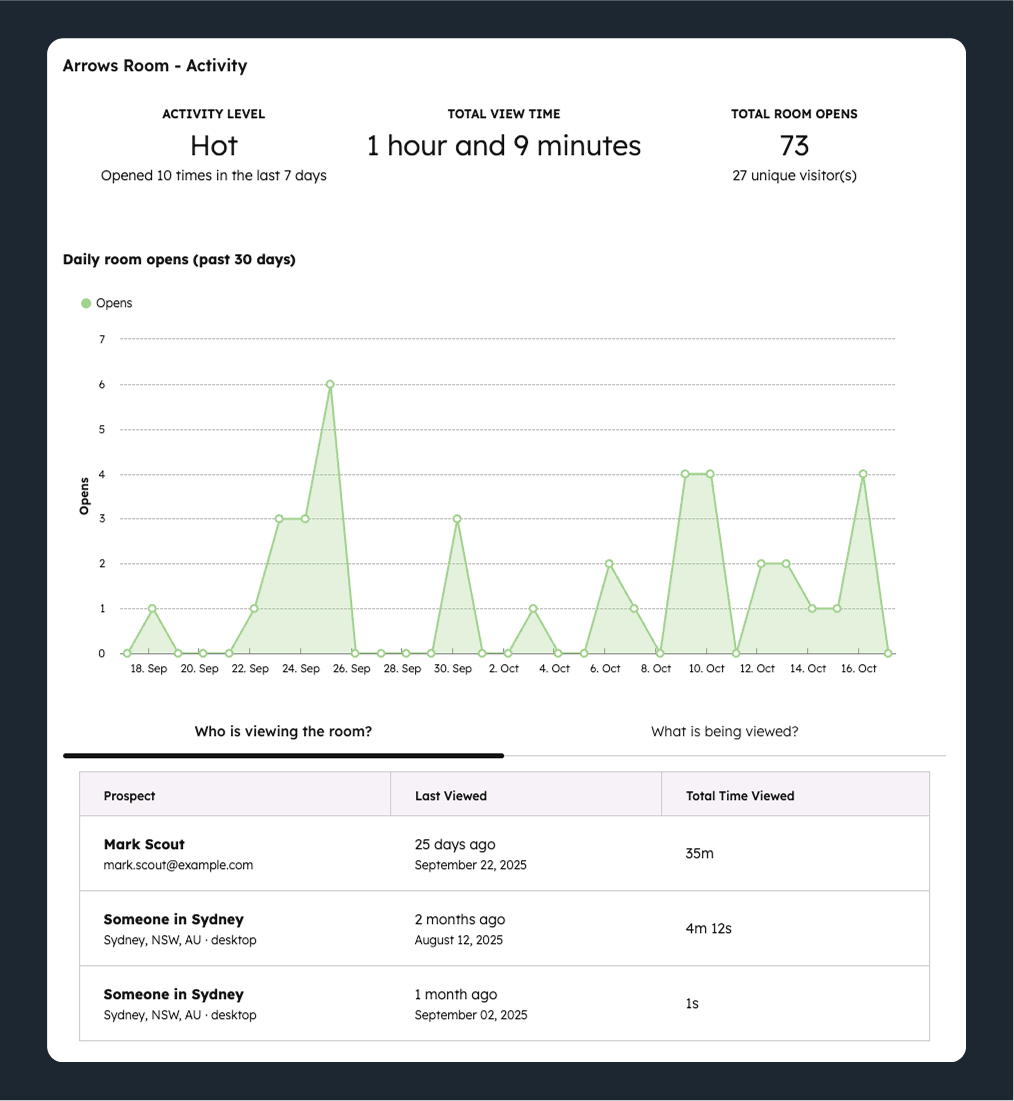Click the 18 Sep data point at 1 open

pyautogui.click(x=152, y=608)
